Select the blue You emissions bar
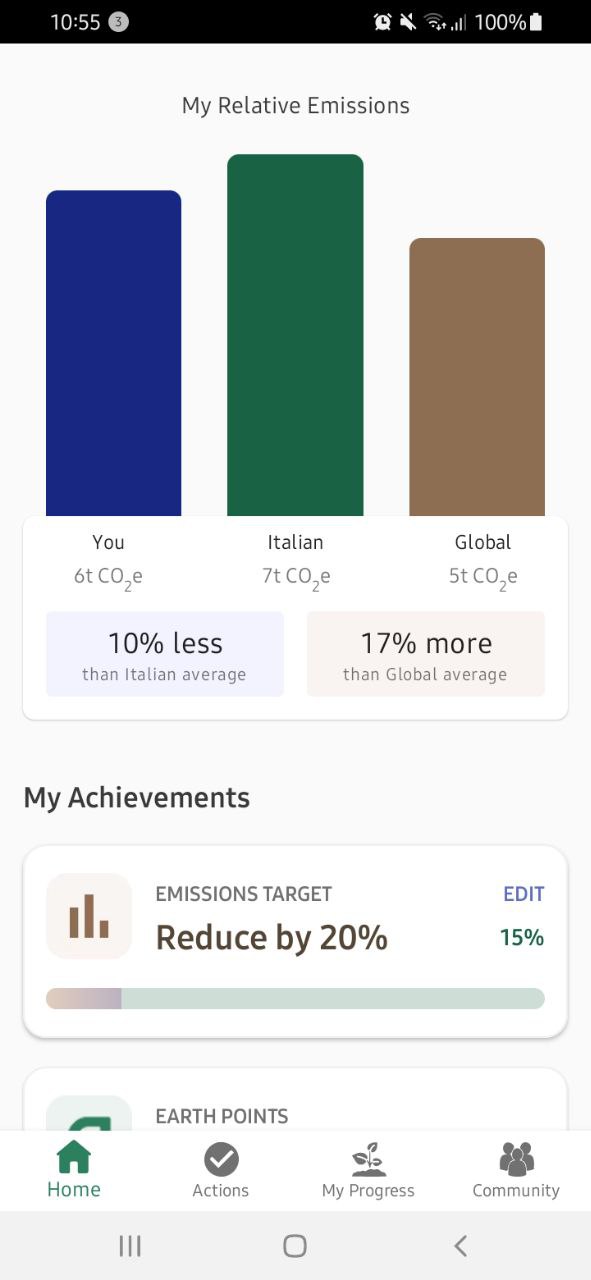 [x=114, y=353]
